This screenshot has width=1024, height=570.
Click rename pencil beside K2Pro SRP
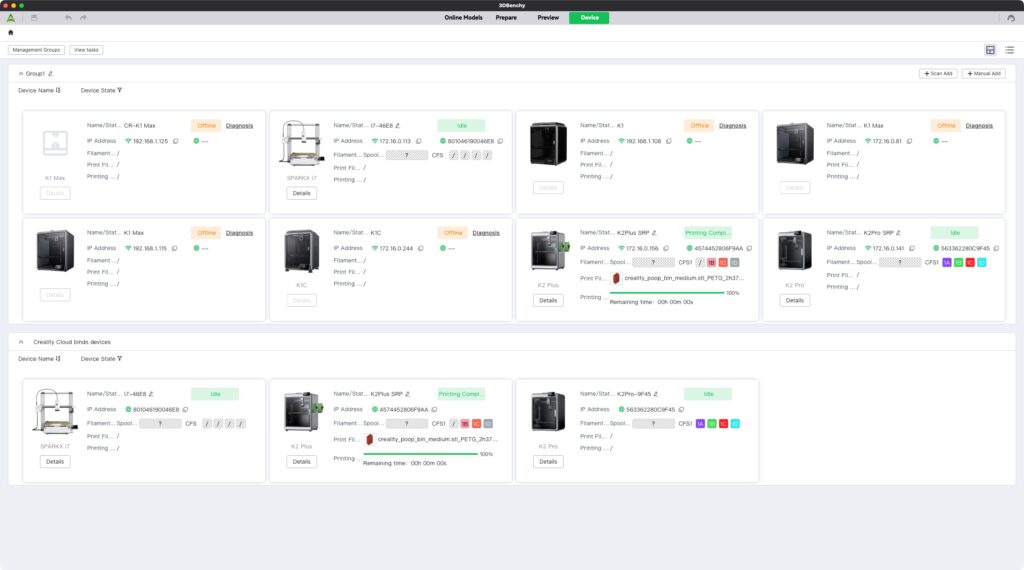pyautogui.click(x=898, y=233)
